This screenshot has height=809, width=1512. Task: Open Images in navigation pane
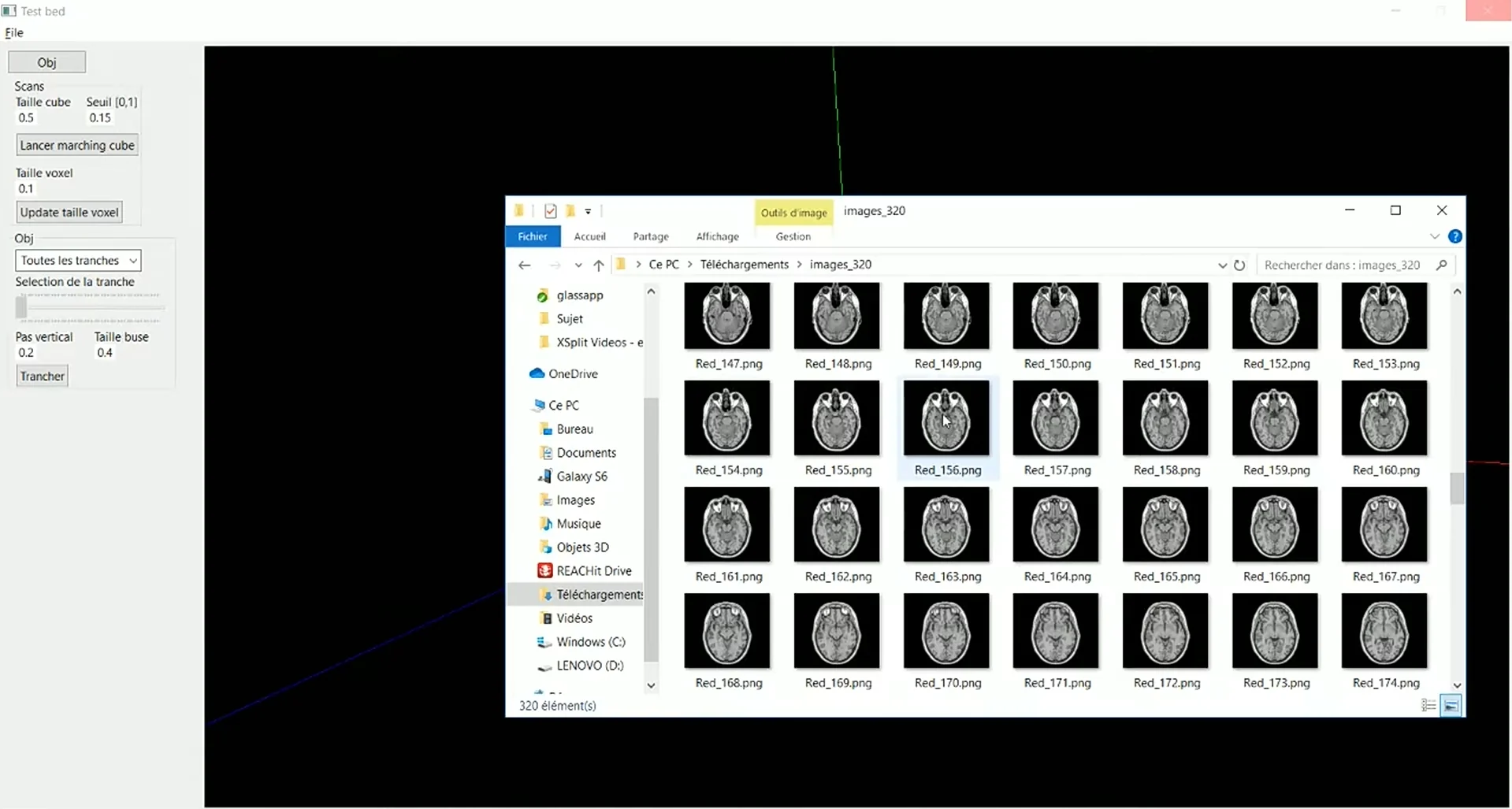pos(575,500)
